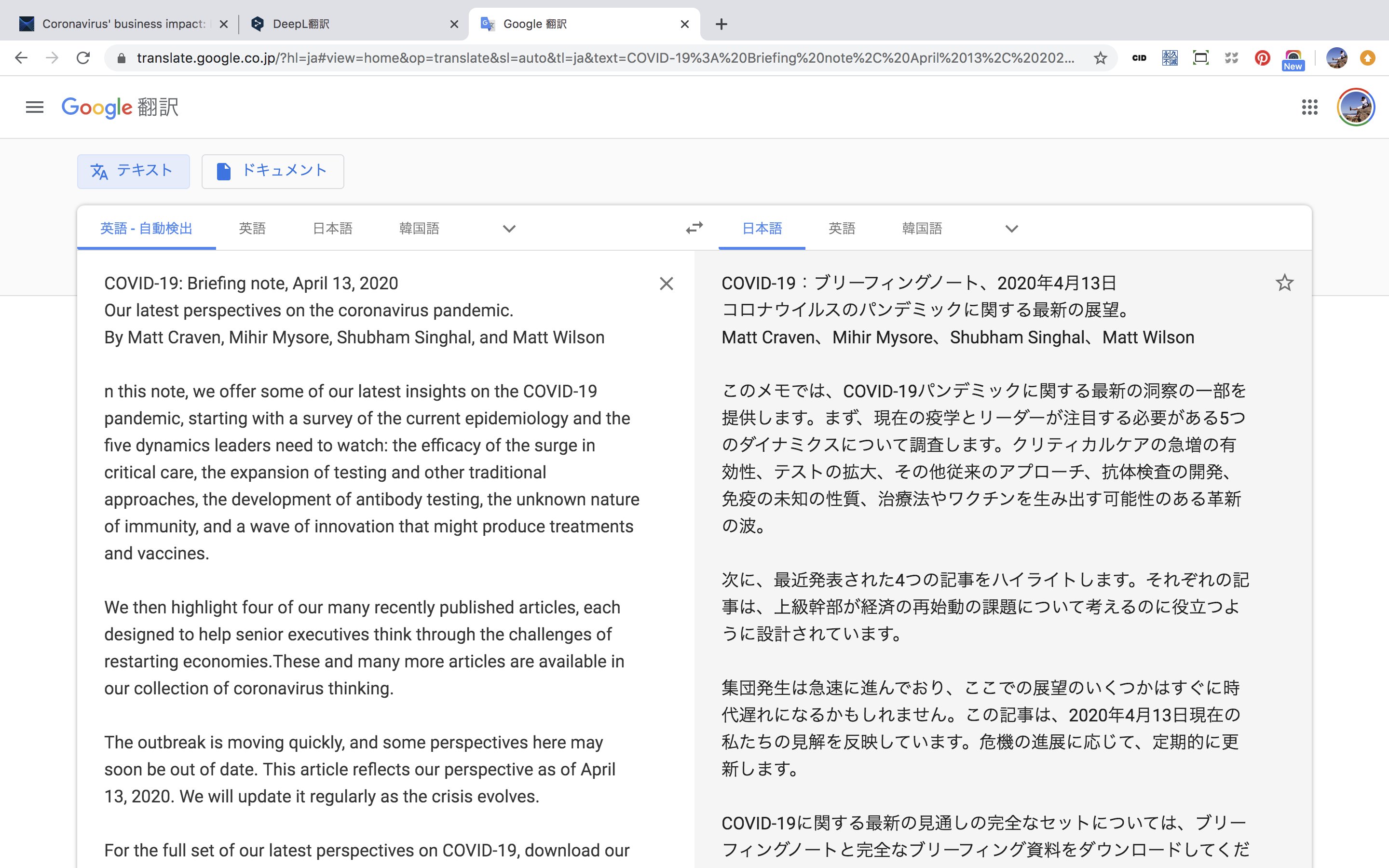This screenshot has height=868, width=1389.
Task: Choose 韓国語 as source language
Action: tap(419, 229)
